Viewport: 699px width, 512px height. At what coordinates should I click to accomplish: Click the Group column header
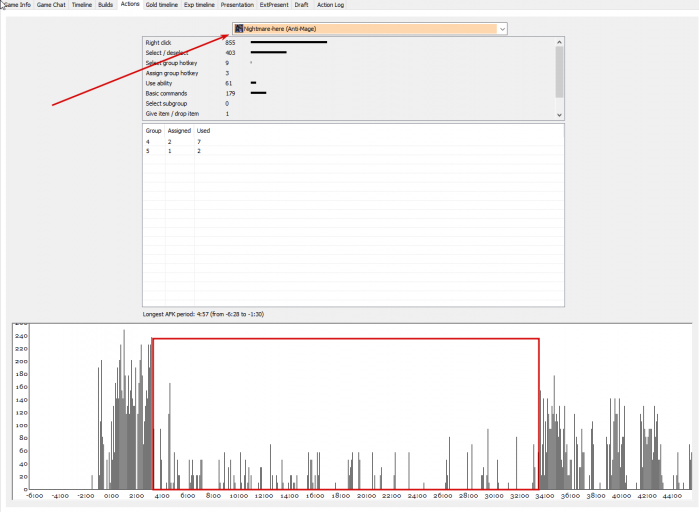pyautogui.click(x=154, y=131)
